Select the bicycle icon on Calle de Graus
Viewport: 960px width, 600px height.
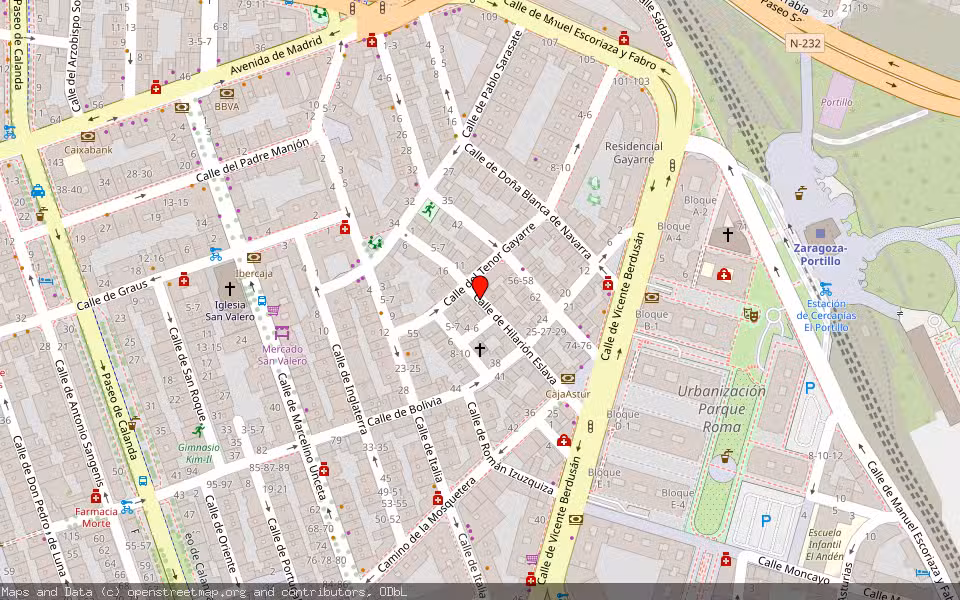tap(216, 253)
